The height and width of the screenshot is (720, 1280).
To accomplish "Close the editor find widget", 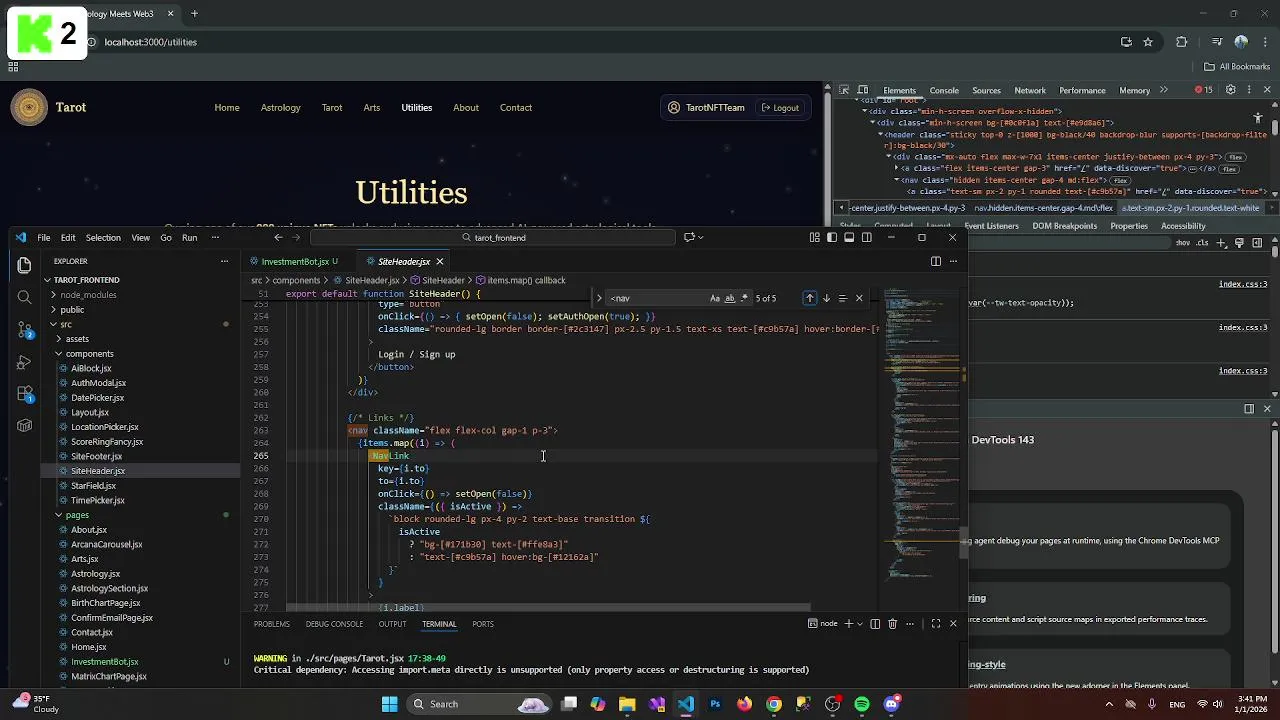I will 859,298.
